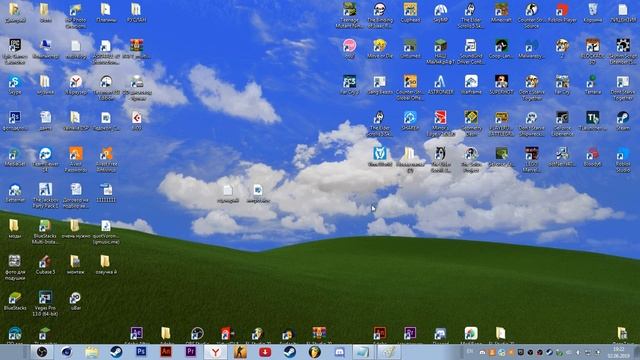Open the Teenage Mutant Ninja Turtles shortcut
This screenshot has height=360, width=640.
(x=349, y=16)
